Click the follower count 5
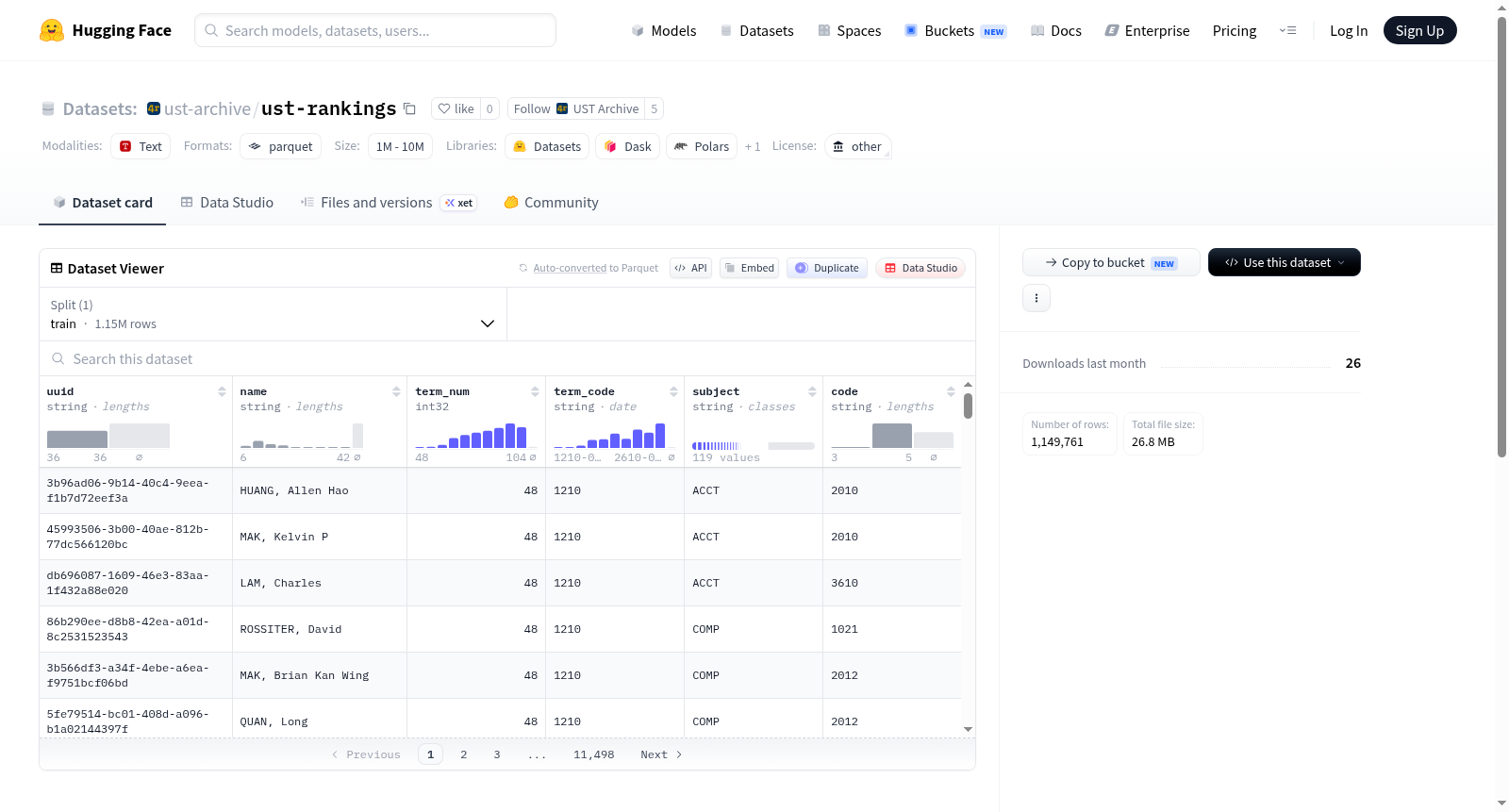This screenshot has height=812, width=1509. (654, 108)
